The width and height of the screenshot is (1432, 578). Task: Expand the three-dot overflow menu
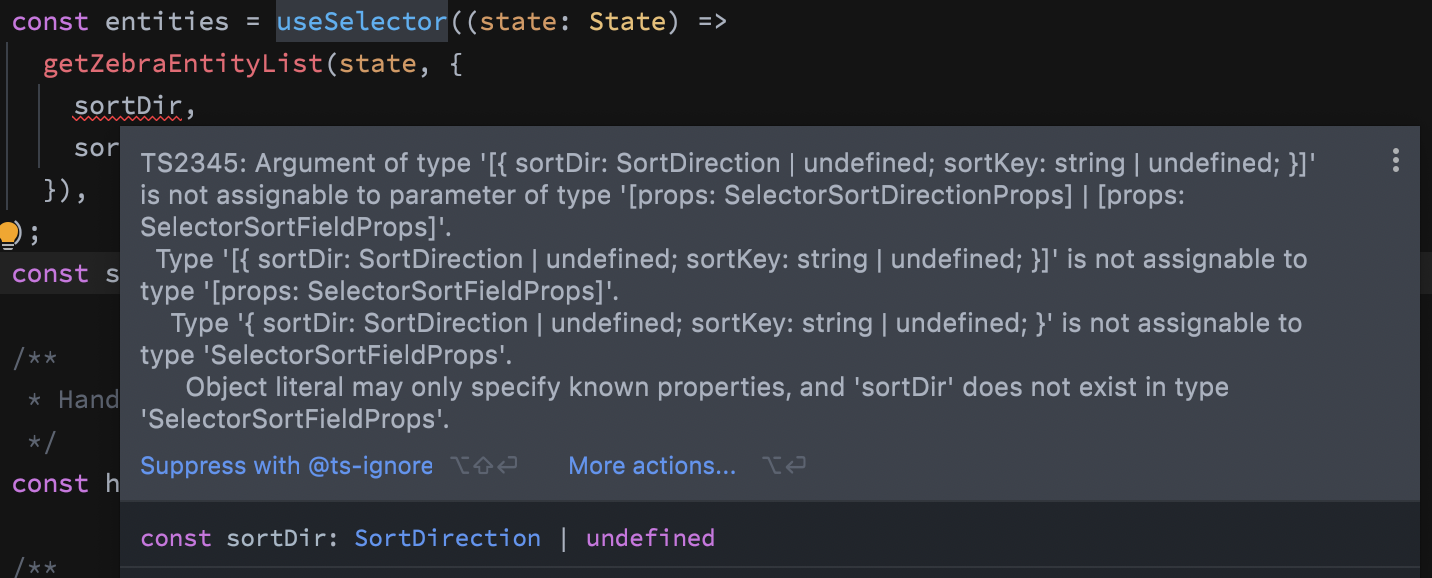coord(1396,158)
